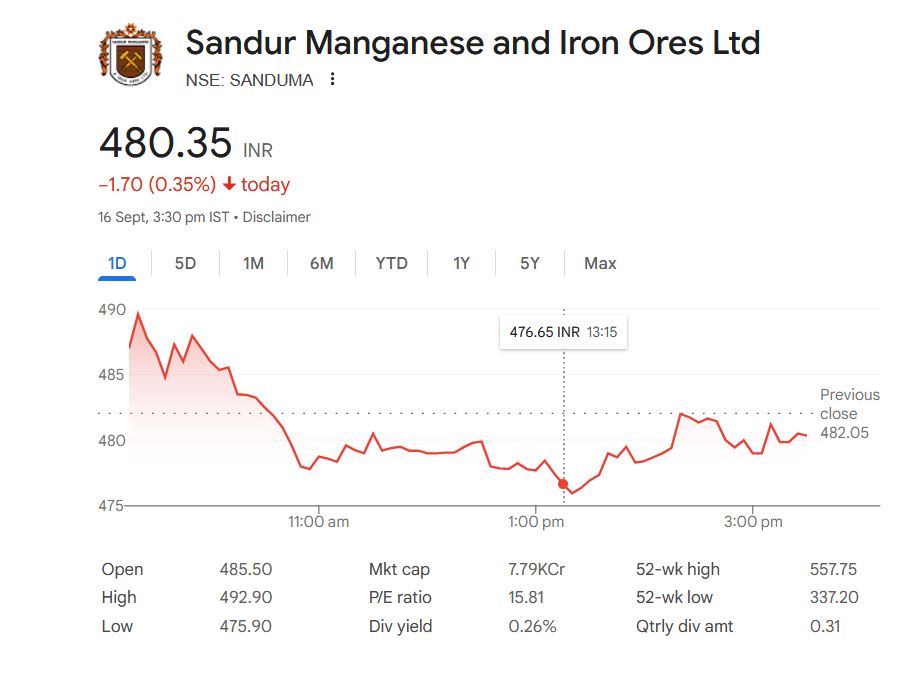Click the Mkt cap stat label
The image size is (897, 676).
[x=399, y=569]
